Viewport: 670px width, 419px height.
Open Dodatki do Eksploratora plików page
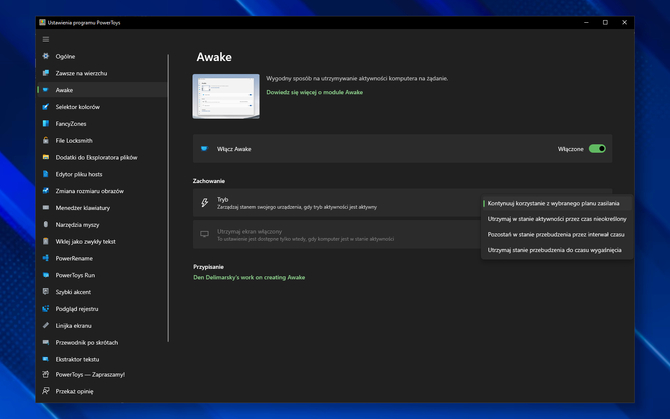coord(102,157)
